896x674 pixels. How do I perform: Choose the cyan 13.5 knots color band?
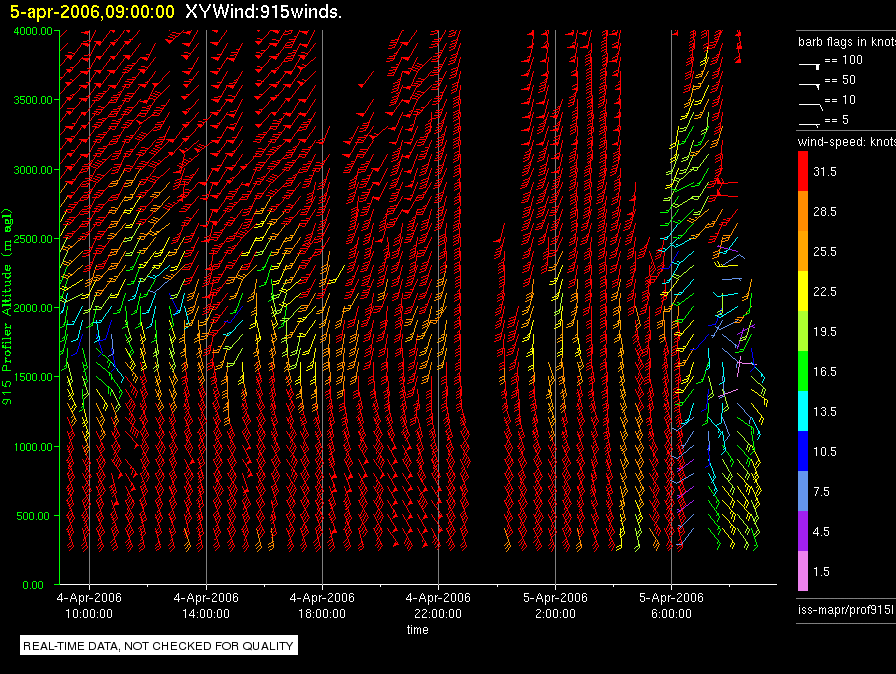pos(802,411)
